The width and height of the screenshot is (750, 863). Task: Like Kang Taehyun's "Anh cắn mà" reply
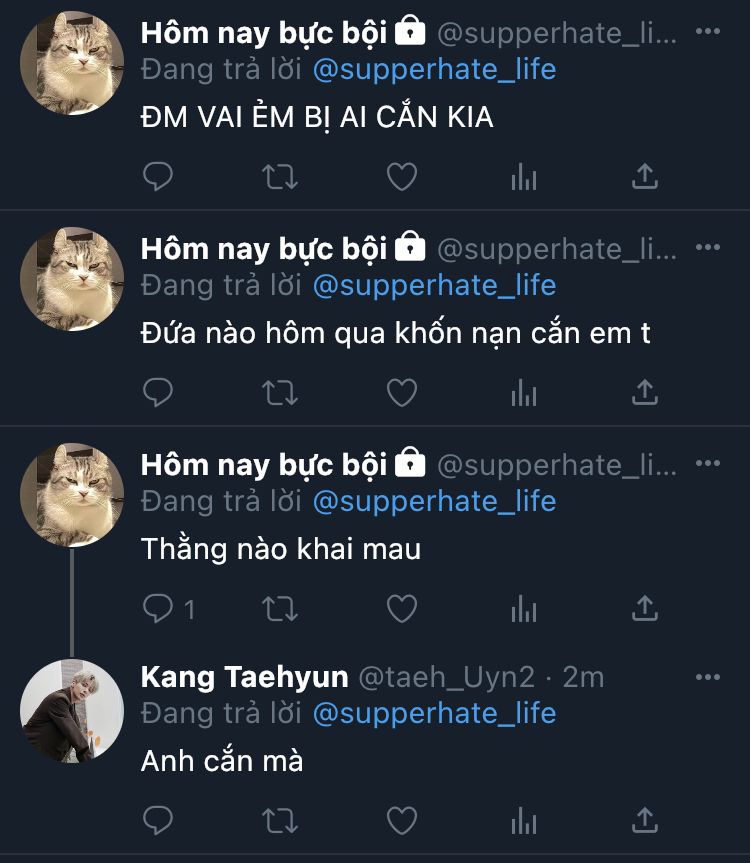401,821
